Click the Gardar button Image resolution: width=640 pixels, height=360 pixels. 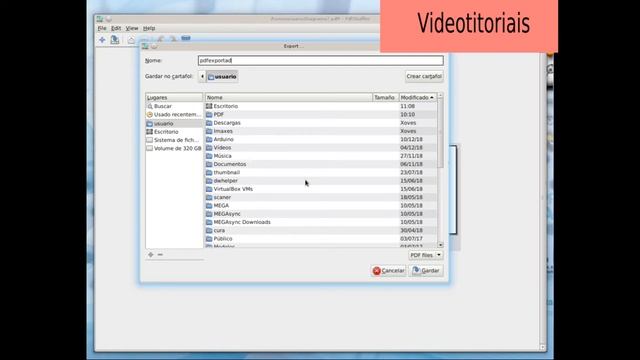[x=426, y=271]
